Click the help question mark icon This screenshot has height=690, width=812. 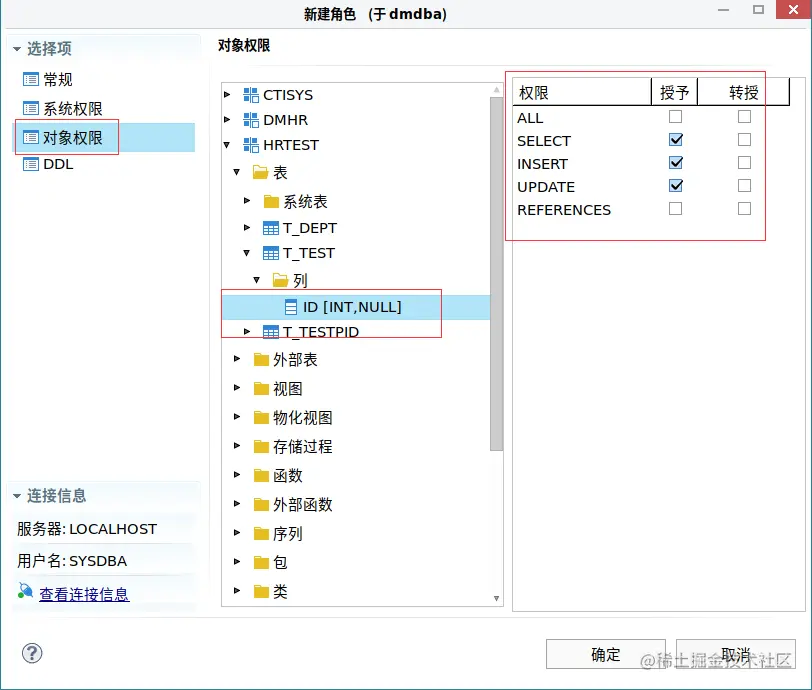31,653
